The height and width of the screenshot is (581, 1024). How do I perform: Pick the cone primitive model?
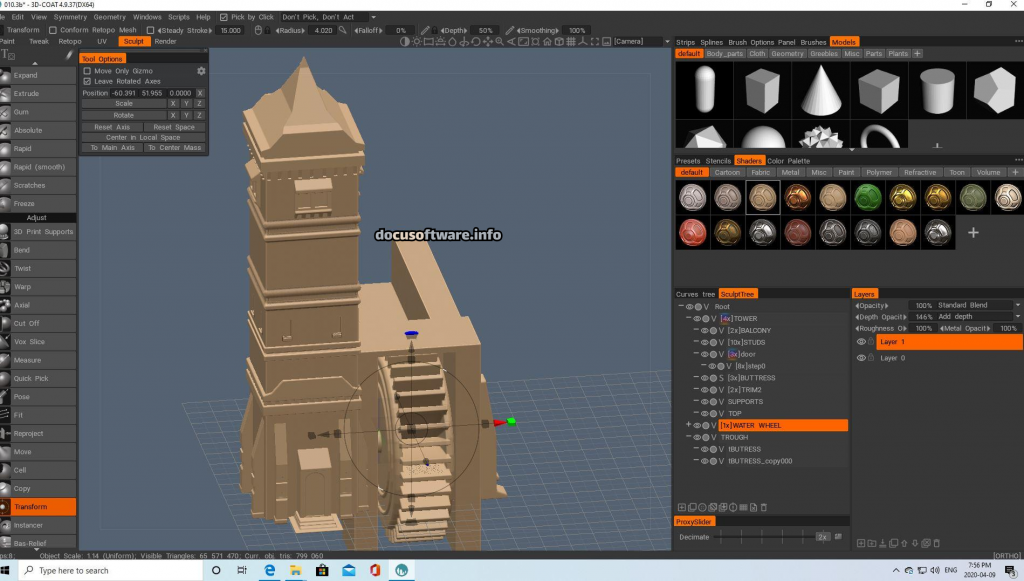(821, 90)
